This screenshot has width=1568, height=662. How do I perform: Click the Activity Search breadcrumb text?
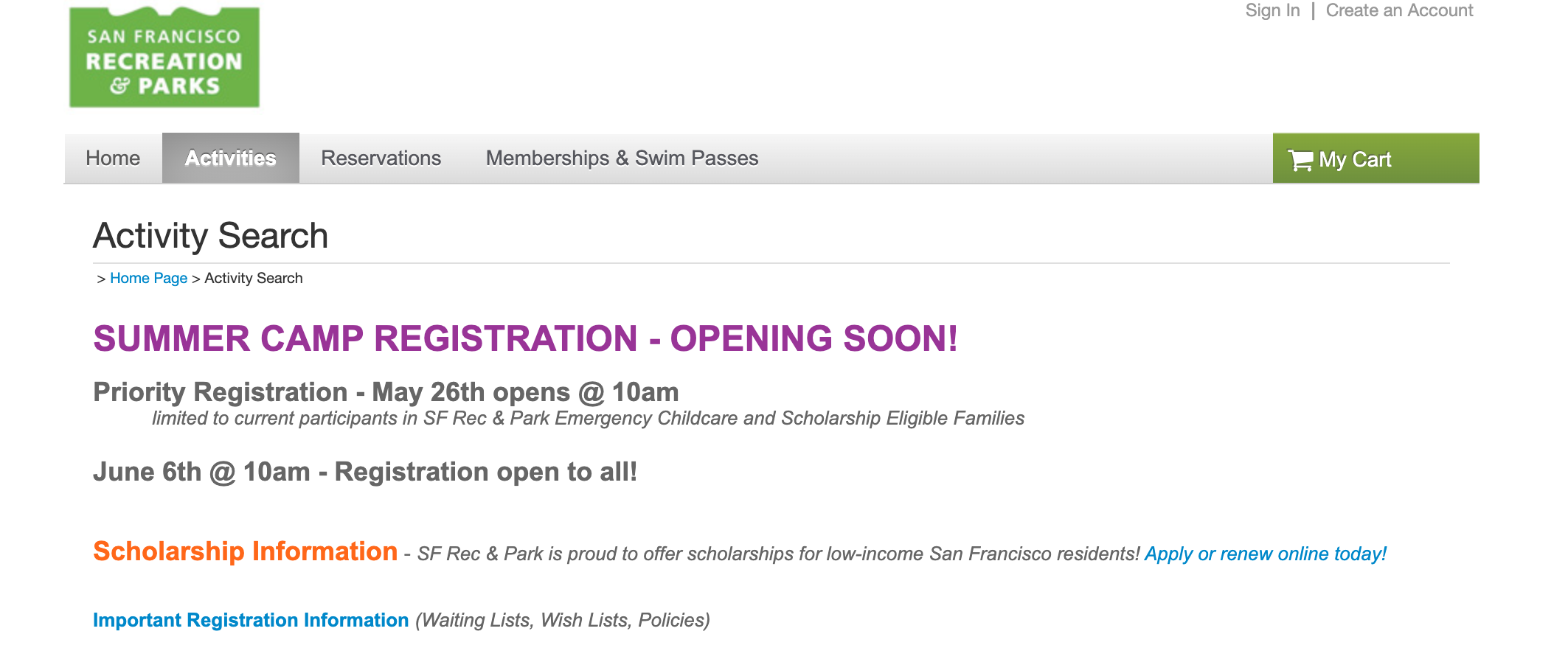(254, 278)
